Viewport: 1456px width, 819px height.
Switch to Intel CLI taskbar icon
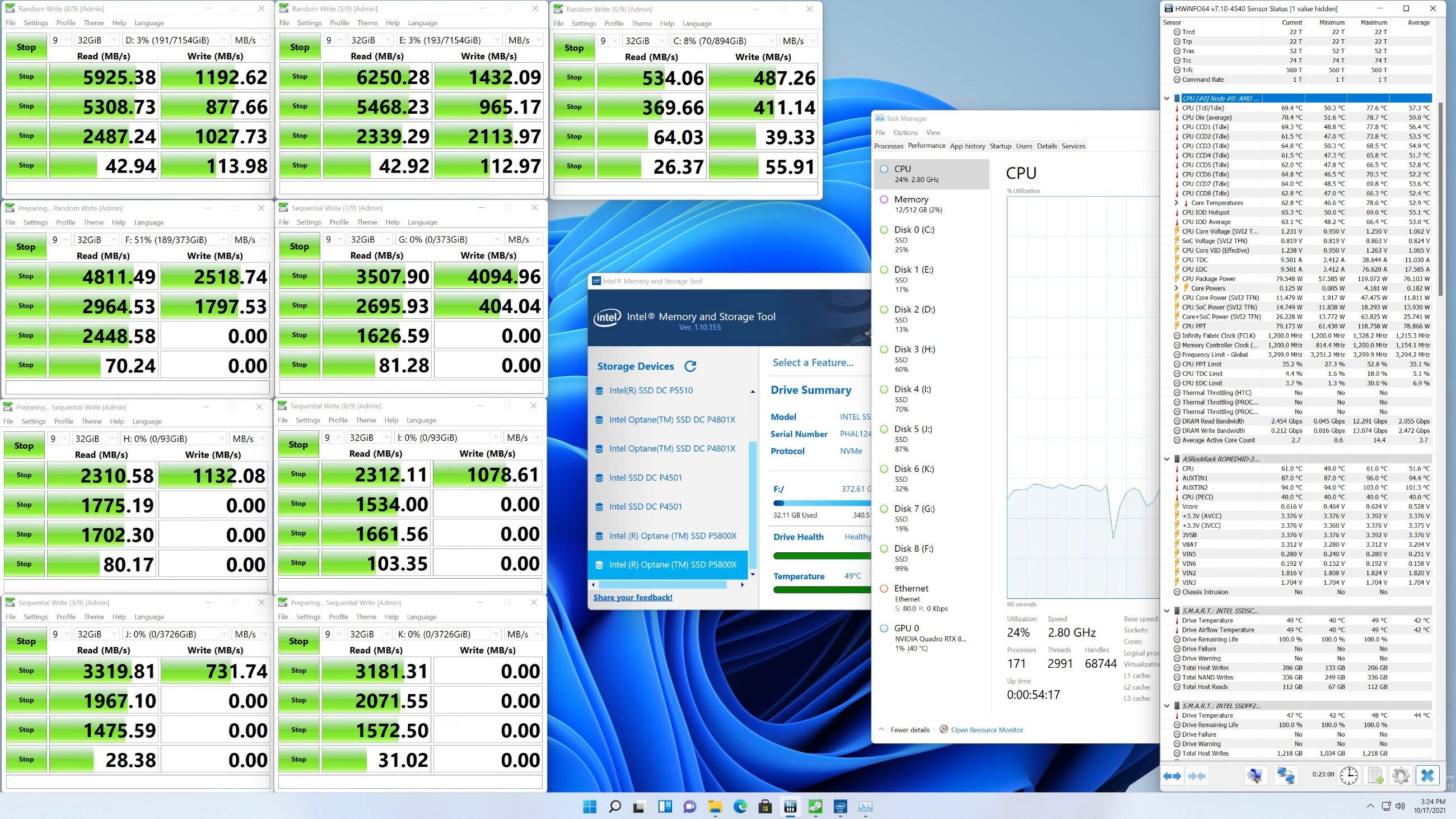coord(841,807)
